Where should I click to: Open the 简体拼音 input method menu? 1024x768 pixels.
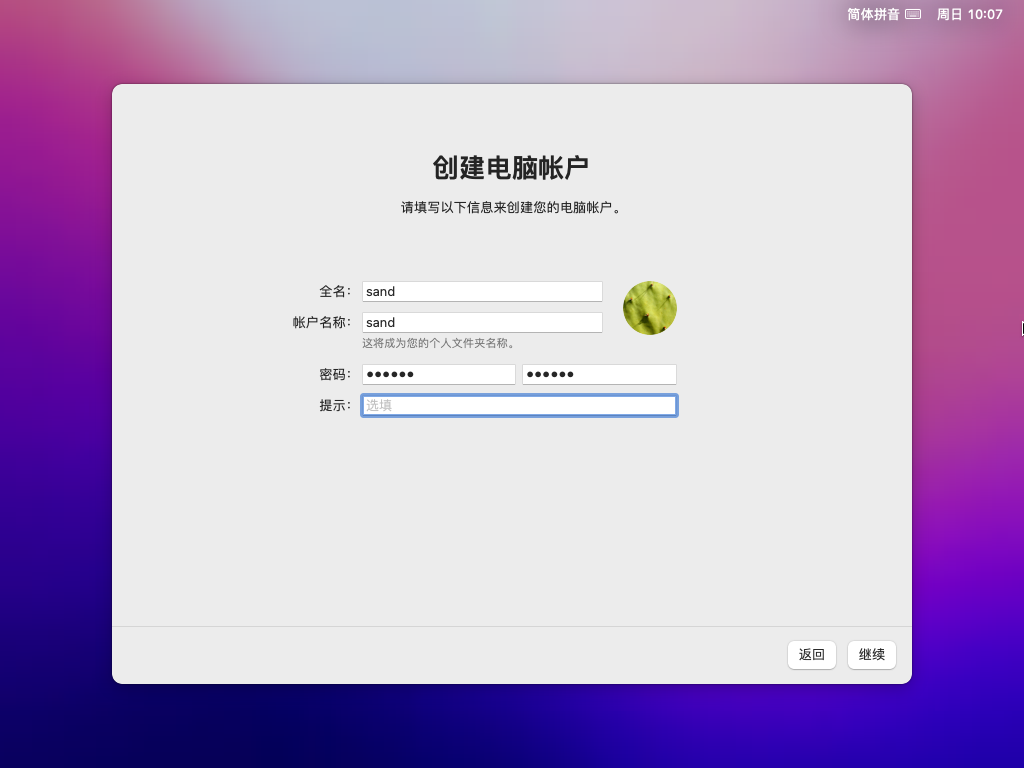873,15
